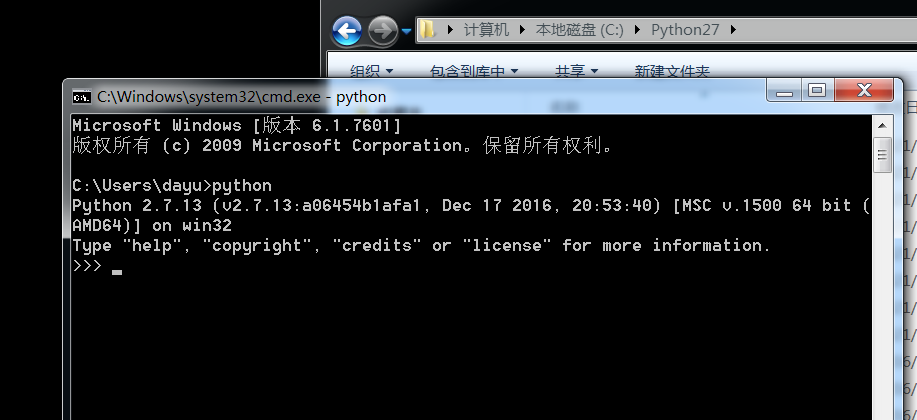Screen dimensions: 917x420
Task: Click the Python >>> prompt line
Action: (97, 266)
